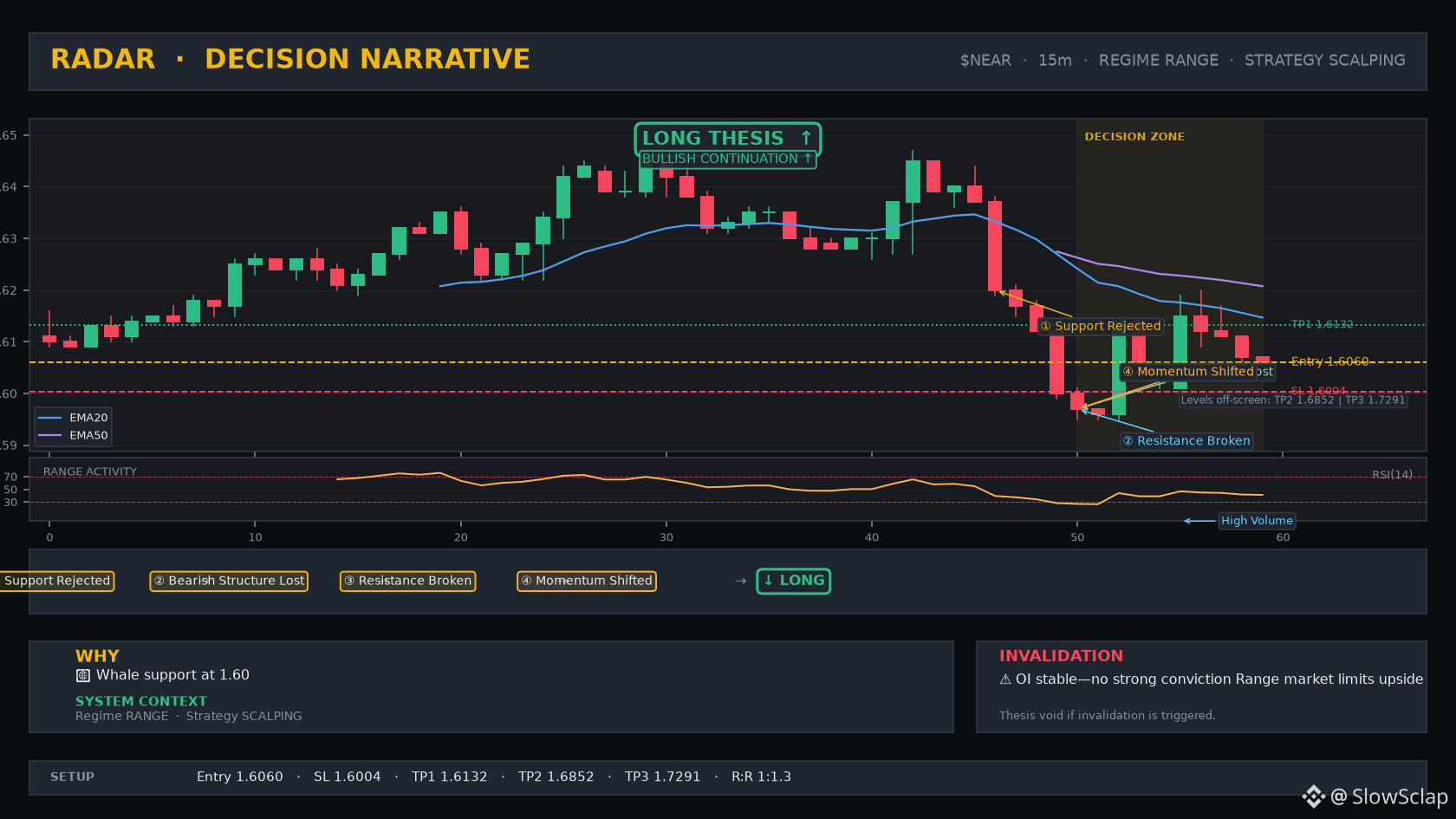This screenshot has width=1456, height=819.
Task: Select the 'Momentum Shifted' chip in the step strip
Action: pos(587,581)
